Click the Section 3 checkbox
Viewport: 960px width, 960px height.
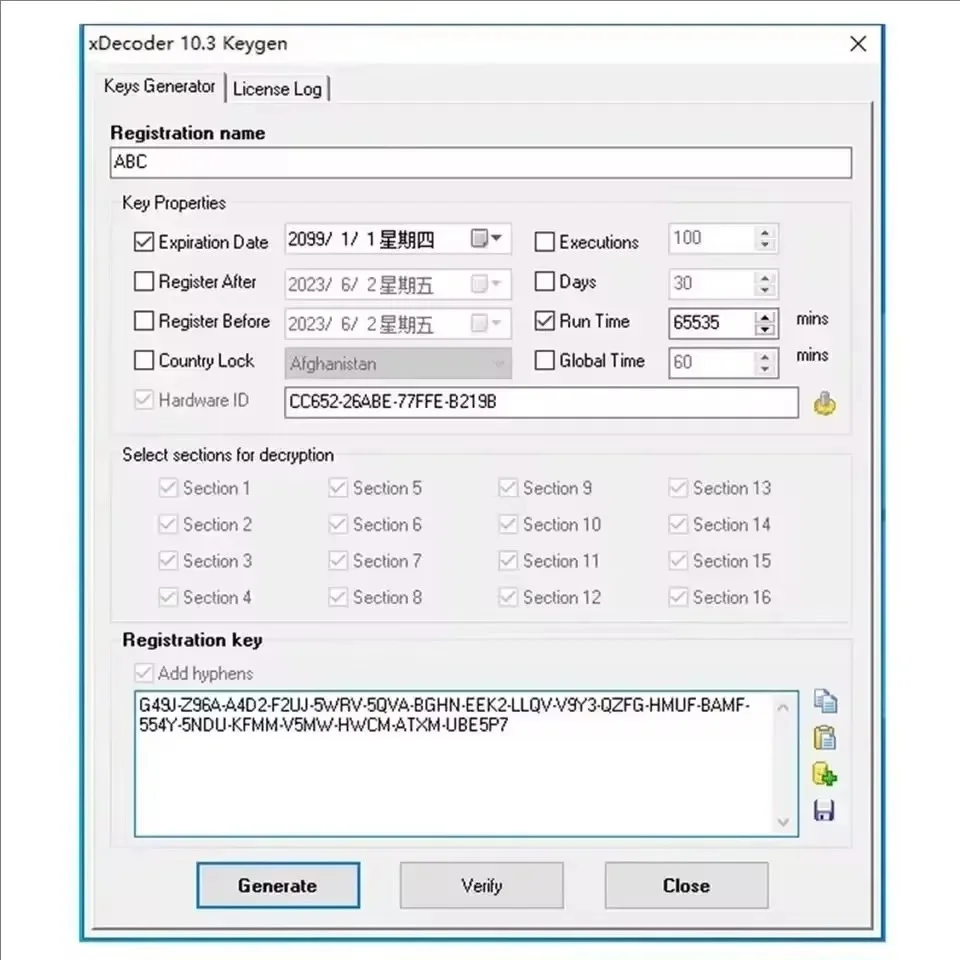coord(168,561)
